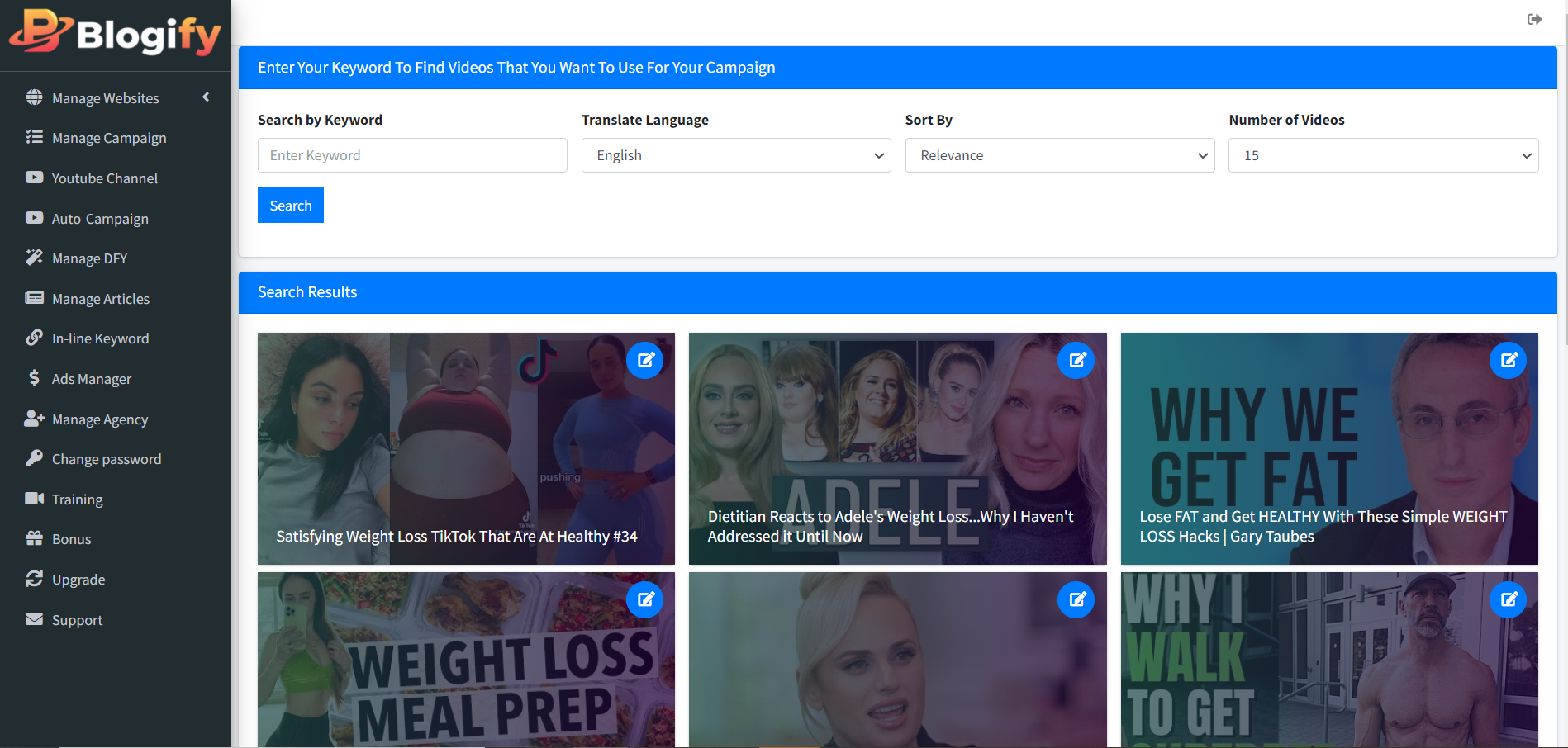Click the magic wand icon beside Manage DFY

(34, 258)
